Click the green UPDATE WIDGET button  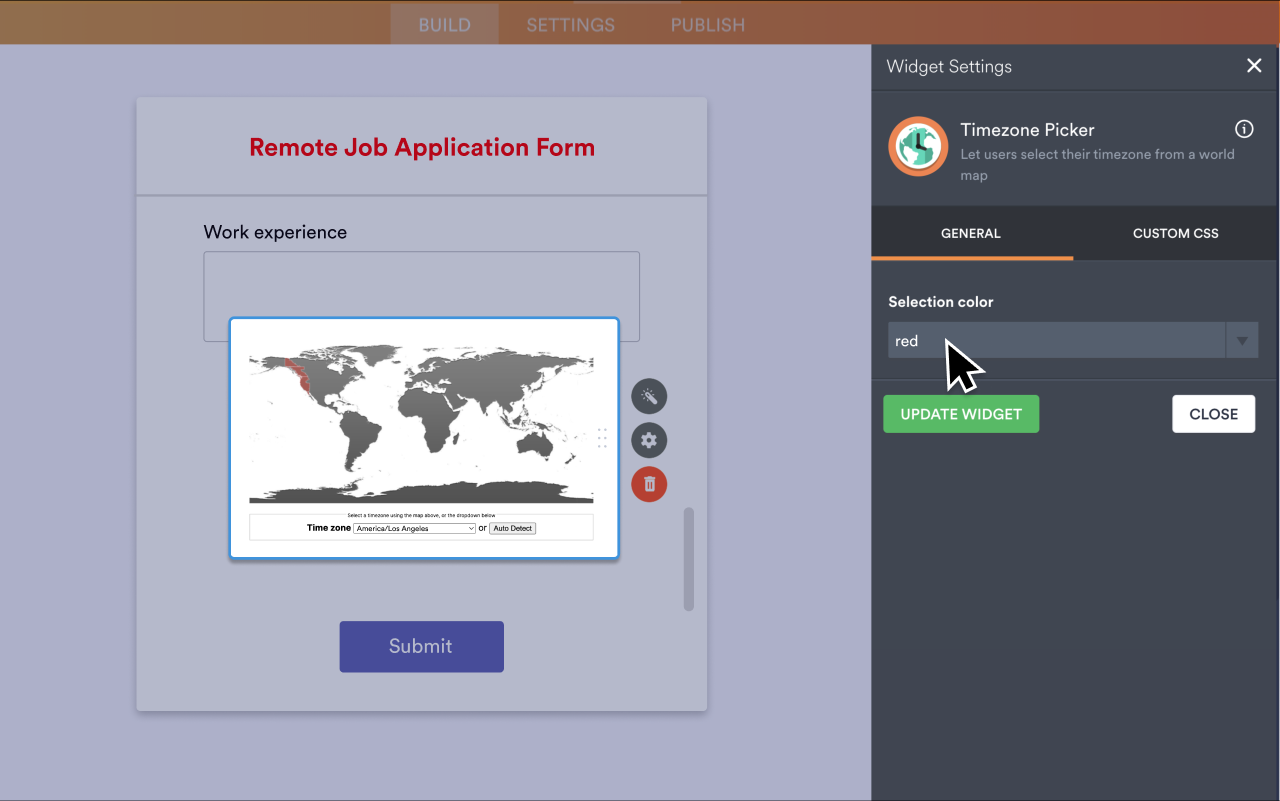coord(961,414)
